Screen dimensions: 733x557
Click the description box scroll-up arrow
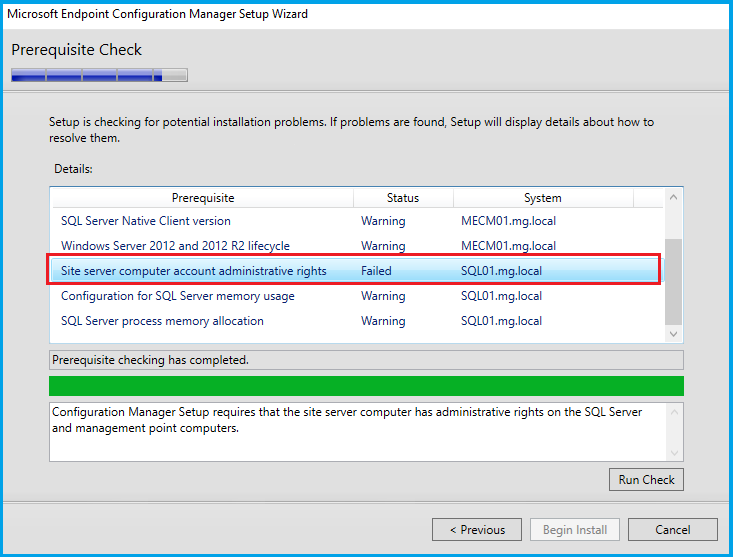pos(674,412)
